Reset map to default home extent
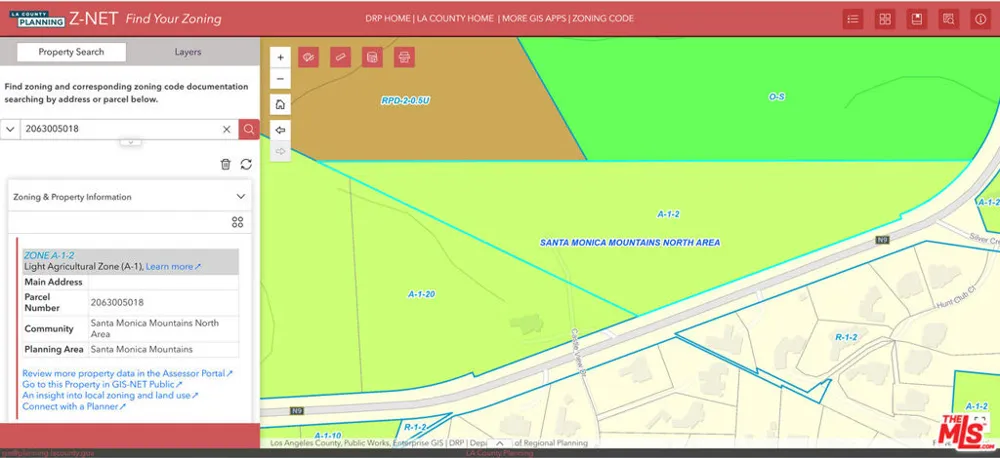Screen dimensions: 1000x458 281,105
